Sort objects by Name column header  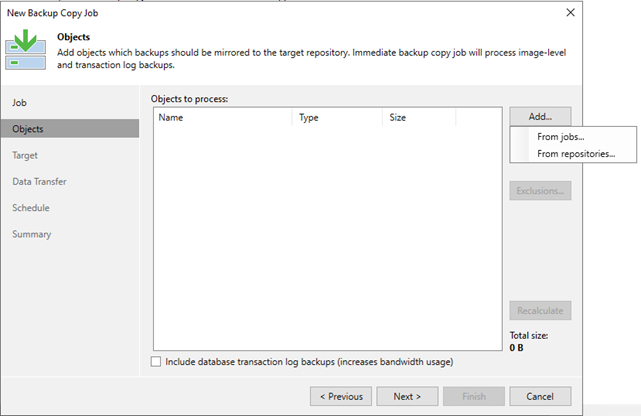222,117
